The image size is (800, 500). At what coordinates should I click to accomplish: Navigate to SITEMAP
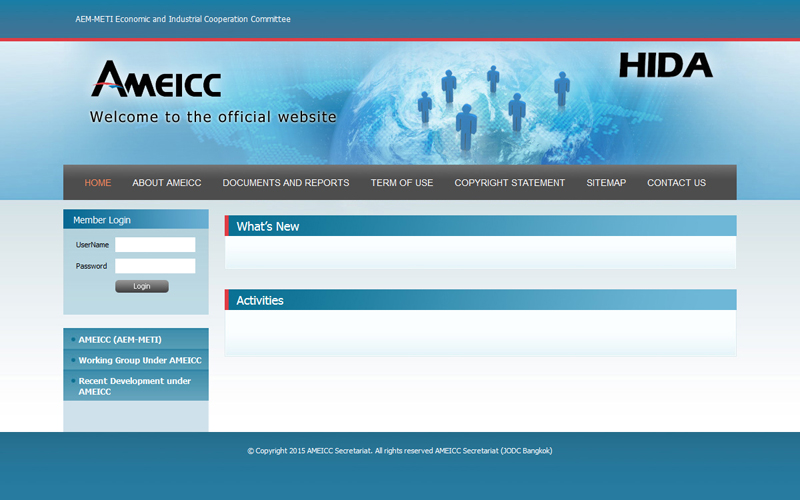tap(606, 183)
